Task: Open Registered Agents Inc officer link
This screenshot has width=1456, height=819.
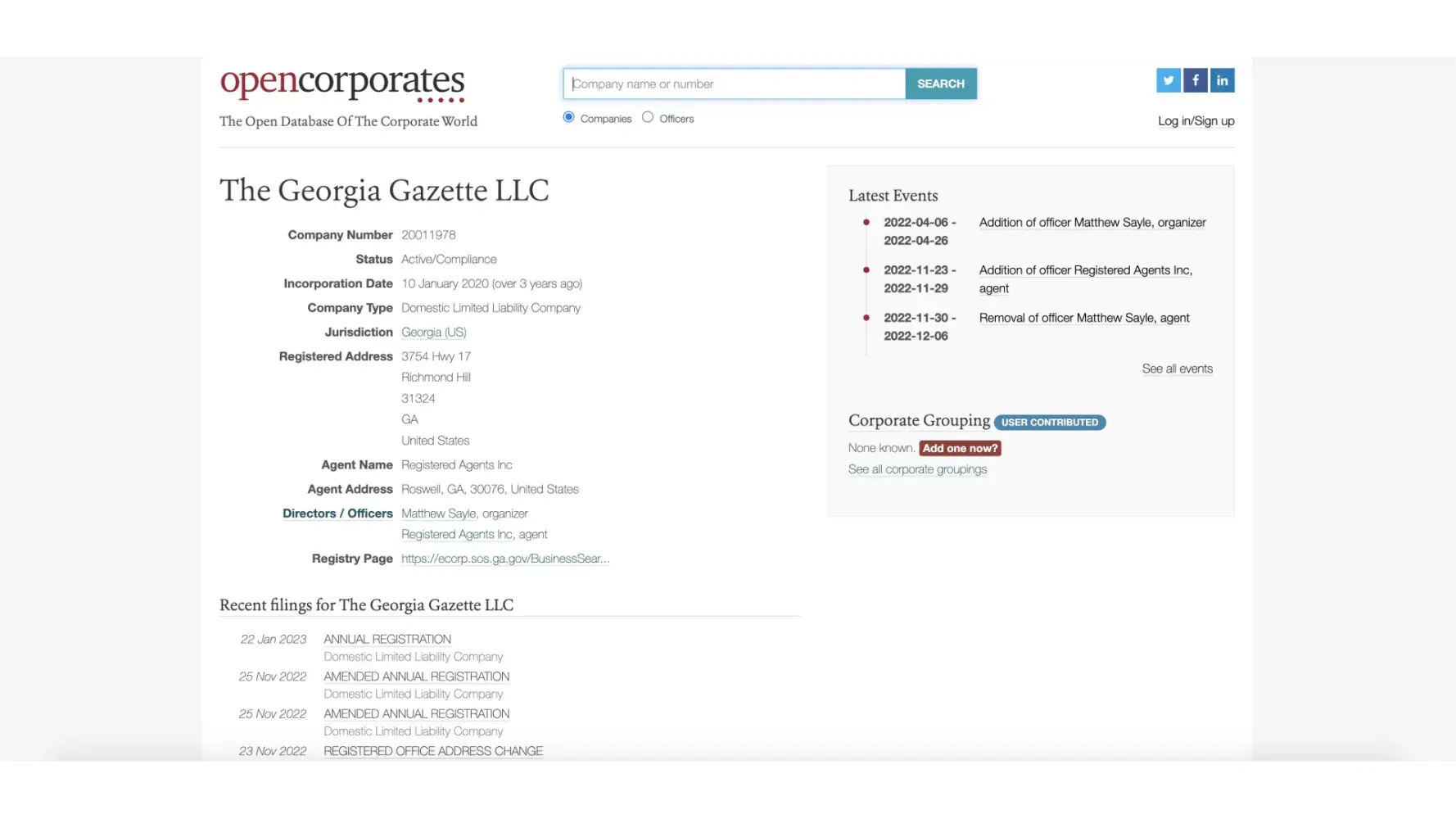Action: pyautogui.click(x=456, y=535)
